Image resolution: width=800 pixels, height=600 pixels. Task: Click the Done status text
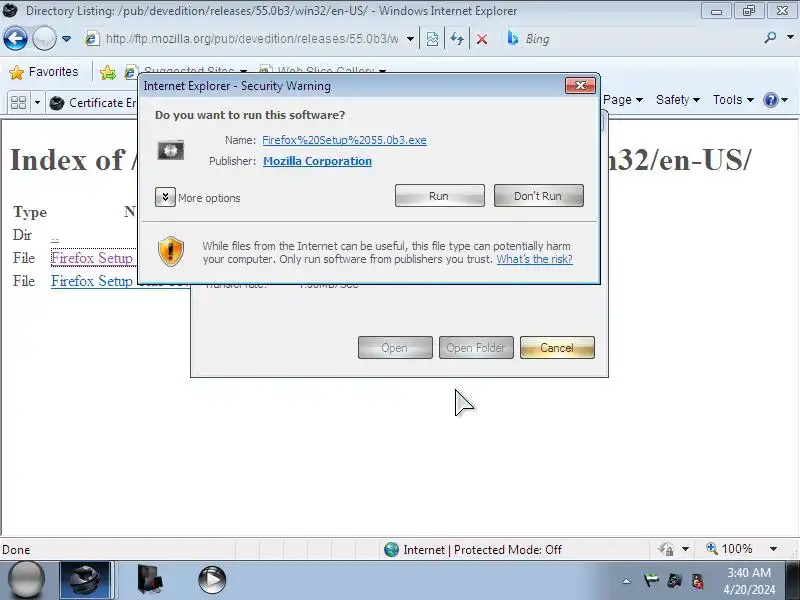coord(16,549)
